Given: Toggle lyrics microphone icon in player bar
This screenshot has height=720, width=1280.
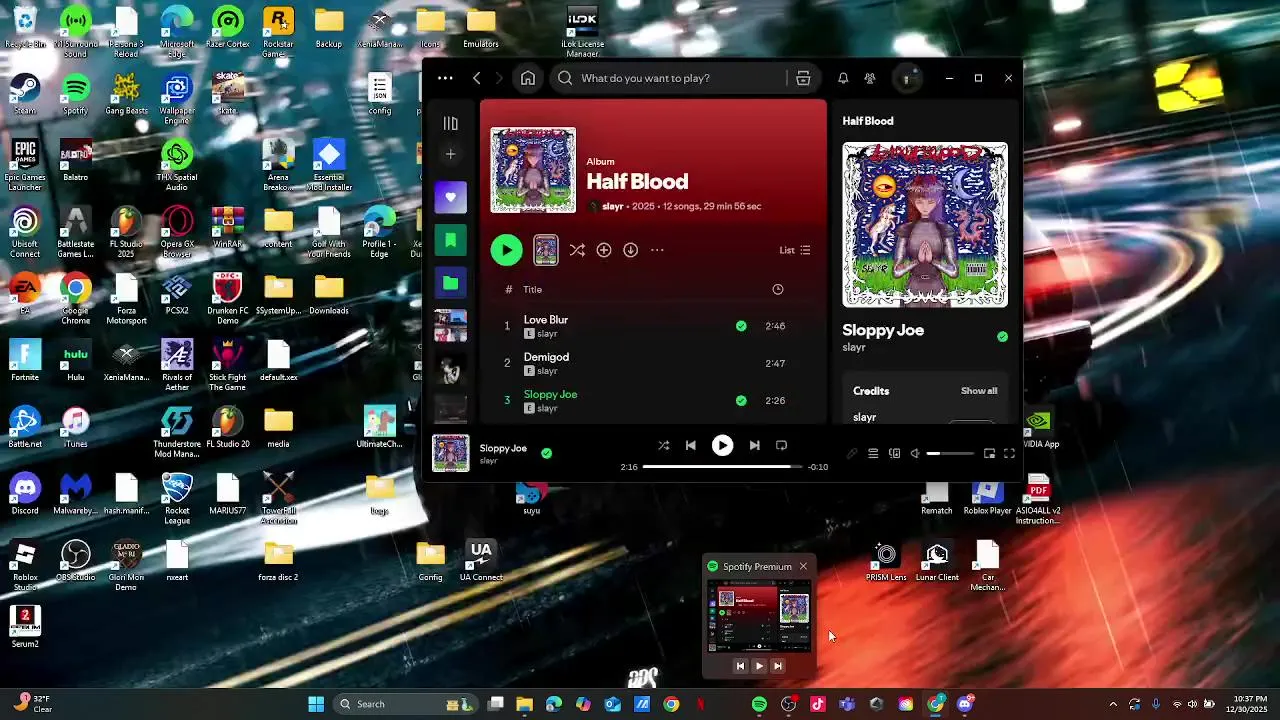Looking at the screenshot, I should 852,454.
